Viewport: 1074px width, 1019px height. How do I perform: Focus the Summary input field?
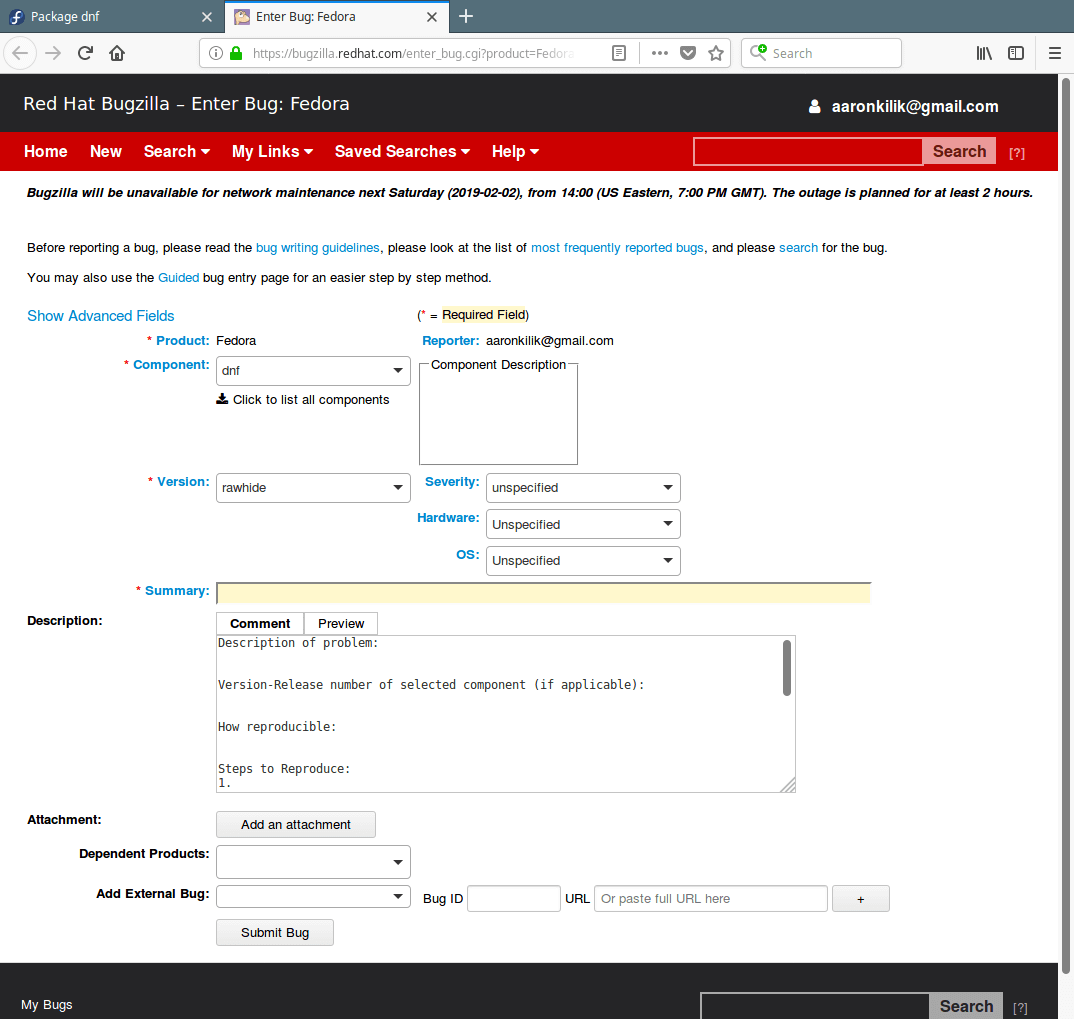[x=543, y=593]
